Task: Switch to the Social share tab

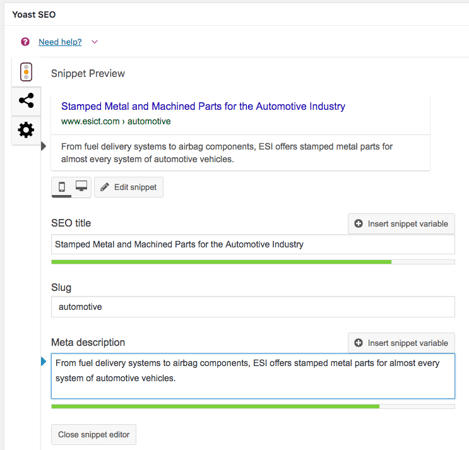Action: tap(26, 100)
